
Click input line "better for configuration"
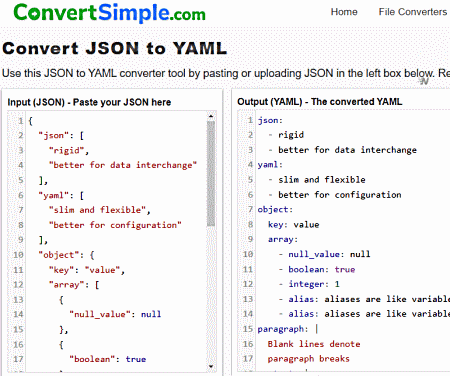[115, 225]
